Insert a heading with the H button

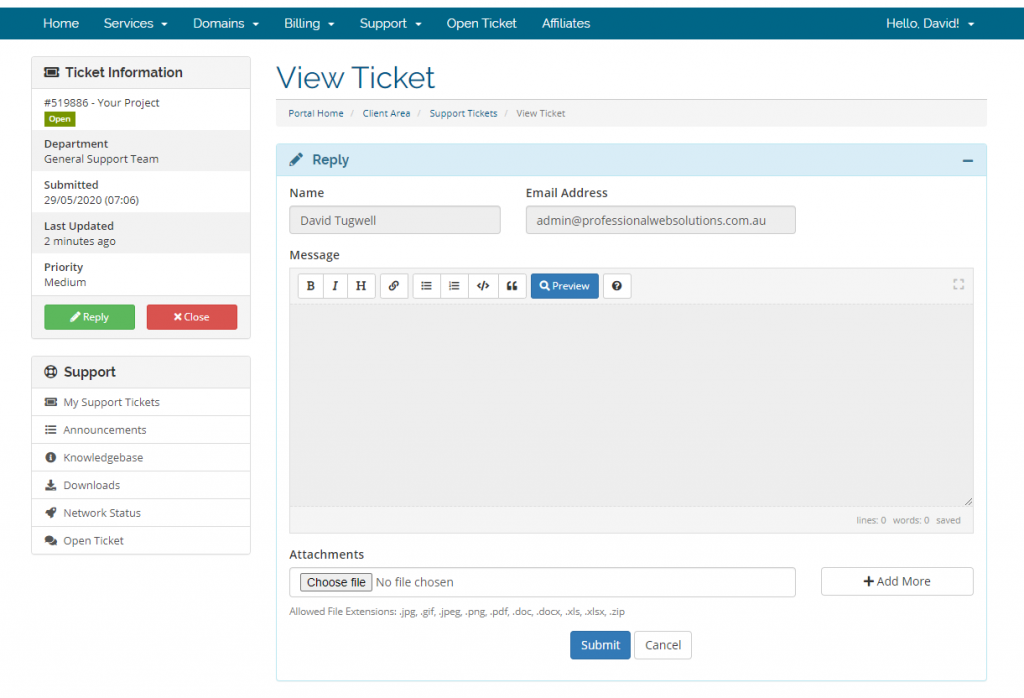[361, 286]
